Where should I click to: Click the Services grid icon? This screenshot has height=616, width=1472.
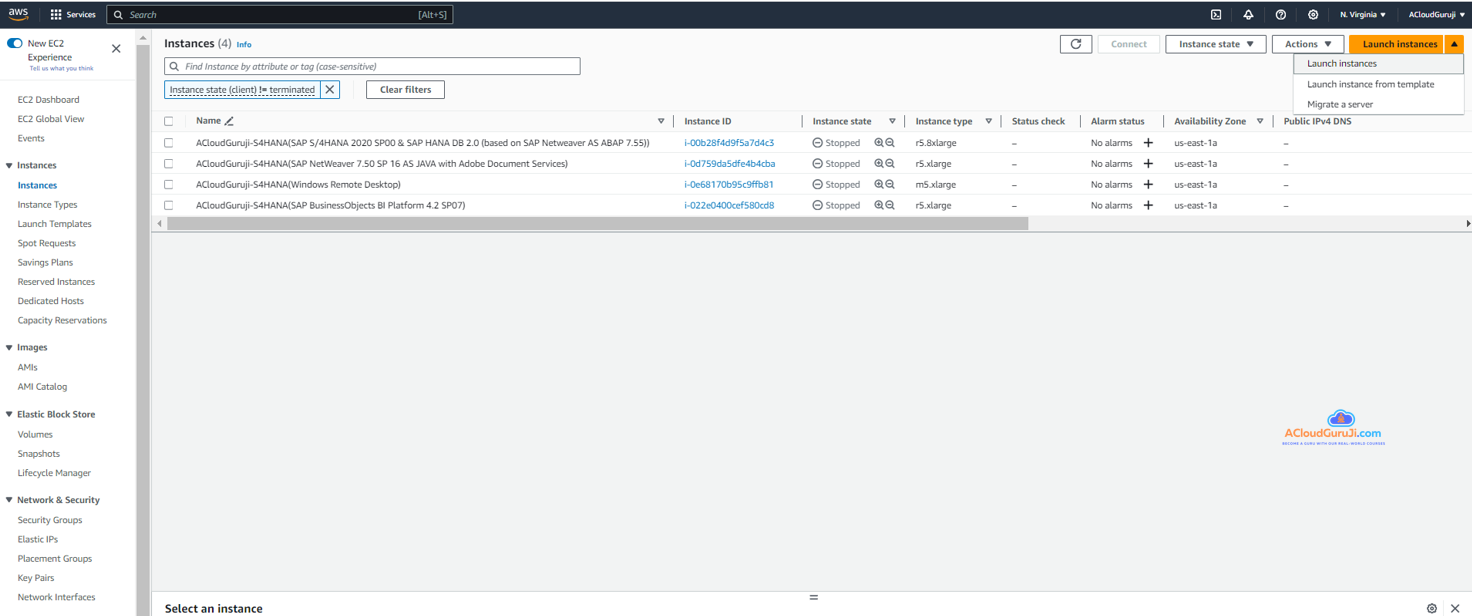(x=56, y=15)
